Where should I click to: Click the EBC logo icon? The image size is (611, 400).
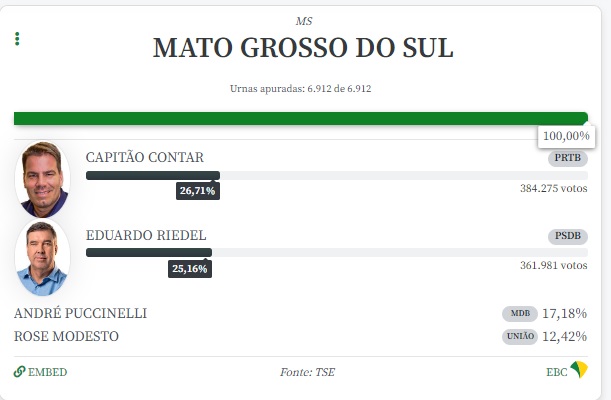579,371
